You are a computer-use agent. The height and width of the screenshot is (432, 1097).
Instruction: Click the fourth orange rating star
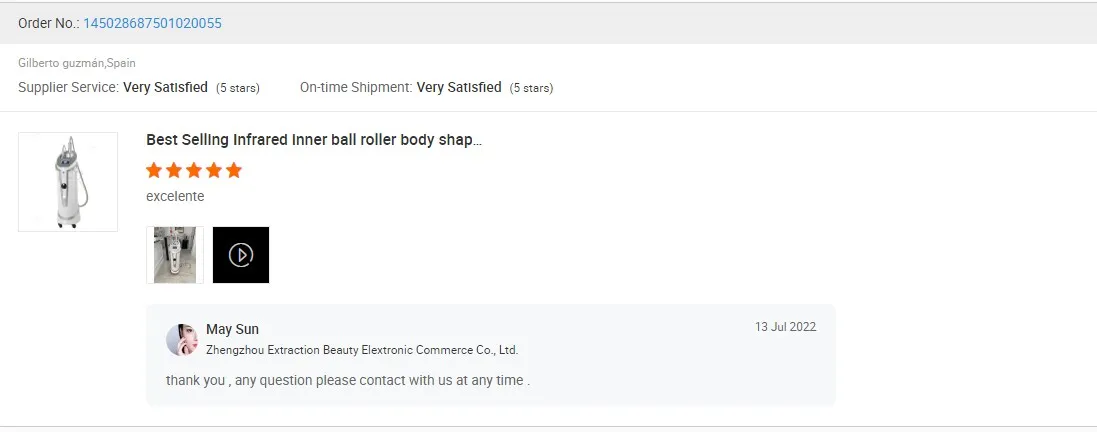pos(214,170)
